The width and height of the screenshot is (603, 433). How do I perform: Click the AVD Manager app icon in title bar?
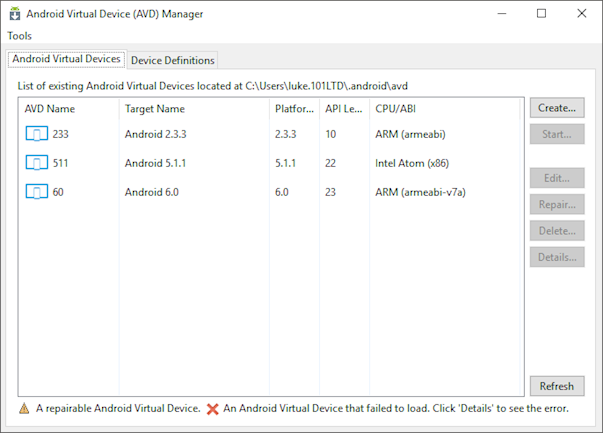15,13
